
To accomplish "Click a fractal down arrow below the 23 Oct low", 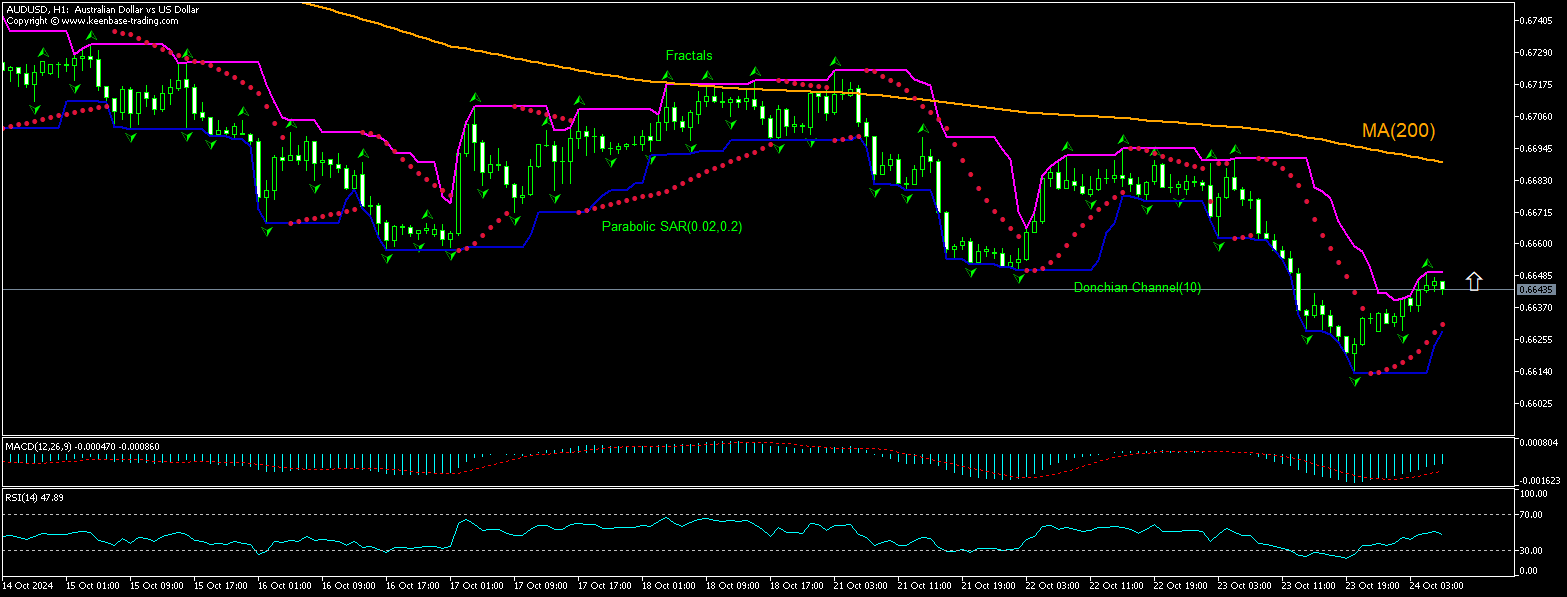I will [x=1357, y=382].
